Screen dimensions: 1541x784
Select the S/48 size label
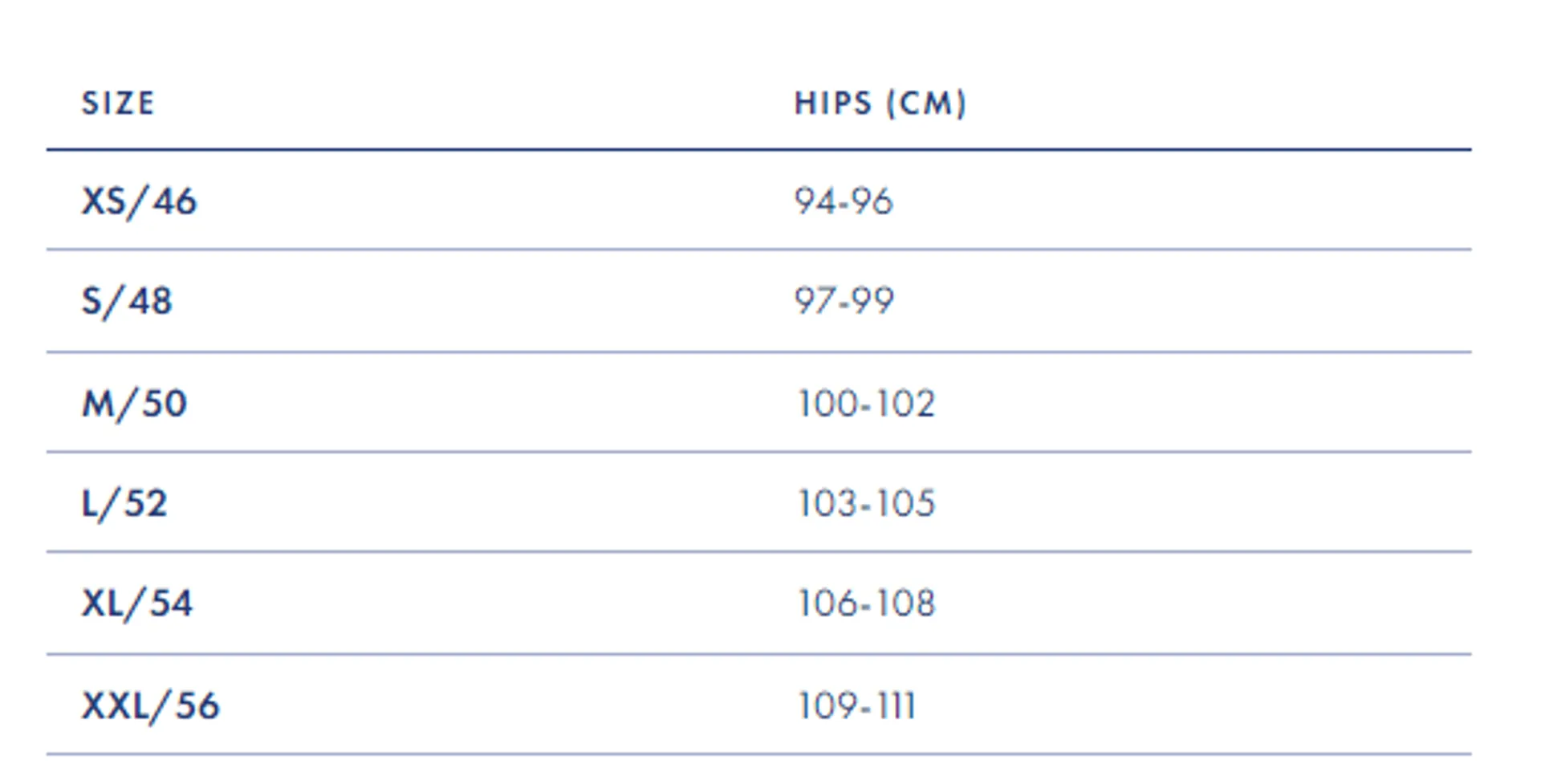click(x=127, y=302)
